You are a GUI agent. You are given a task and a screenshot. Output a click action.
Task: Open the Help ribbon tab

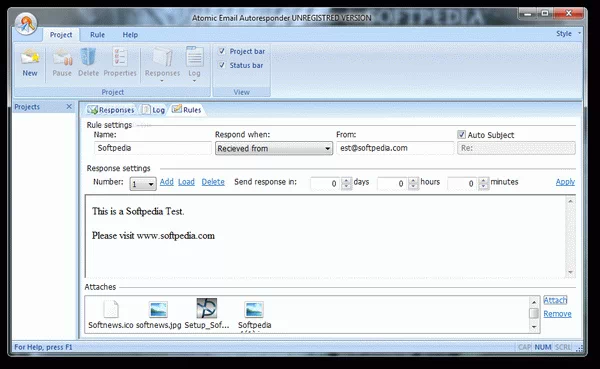130,35
